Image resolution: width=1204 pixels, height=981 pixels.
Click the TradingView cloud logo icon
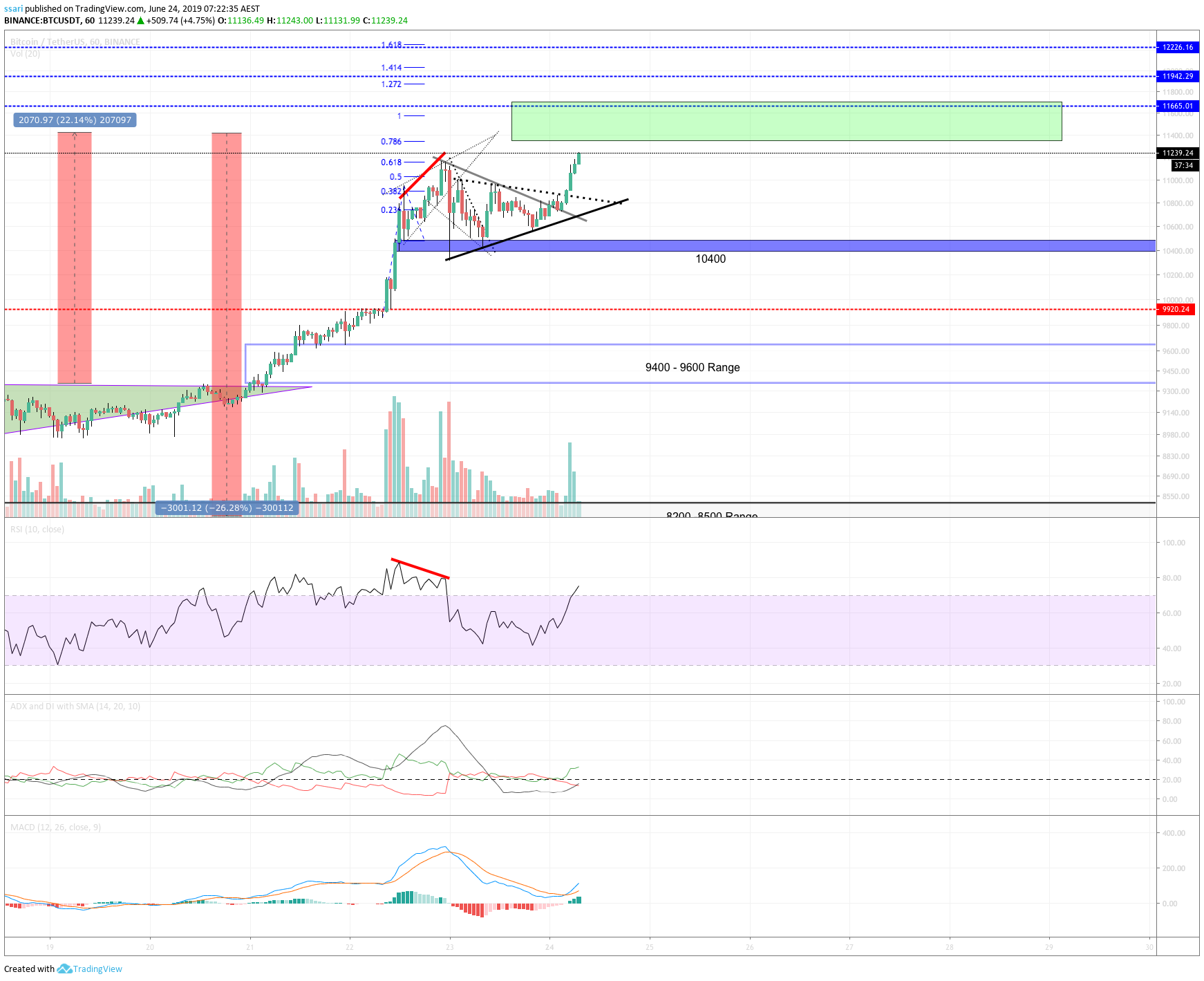tap(64, 969)
